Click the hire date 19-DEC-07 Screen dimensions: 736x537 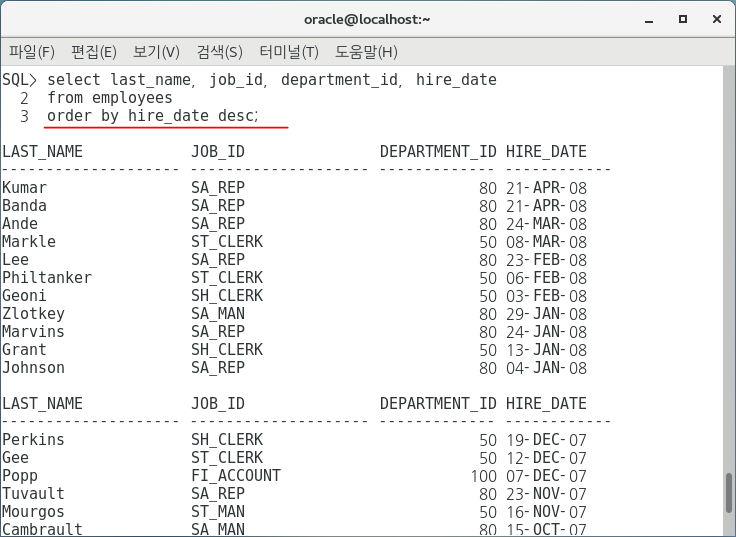click(x=546, y=440)
